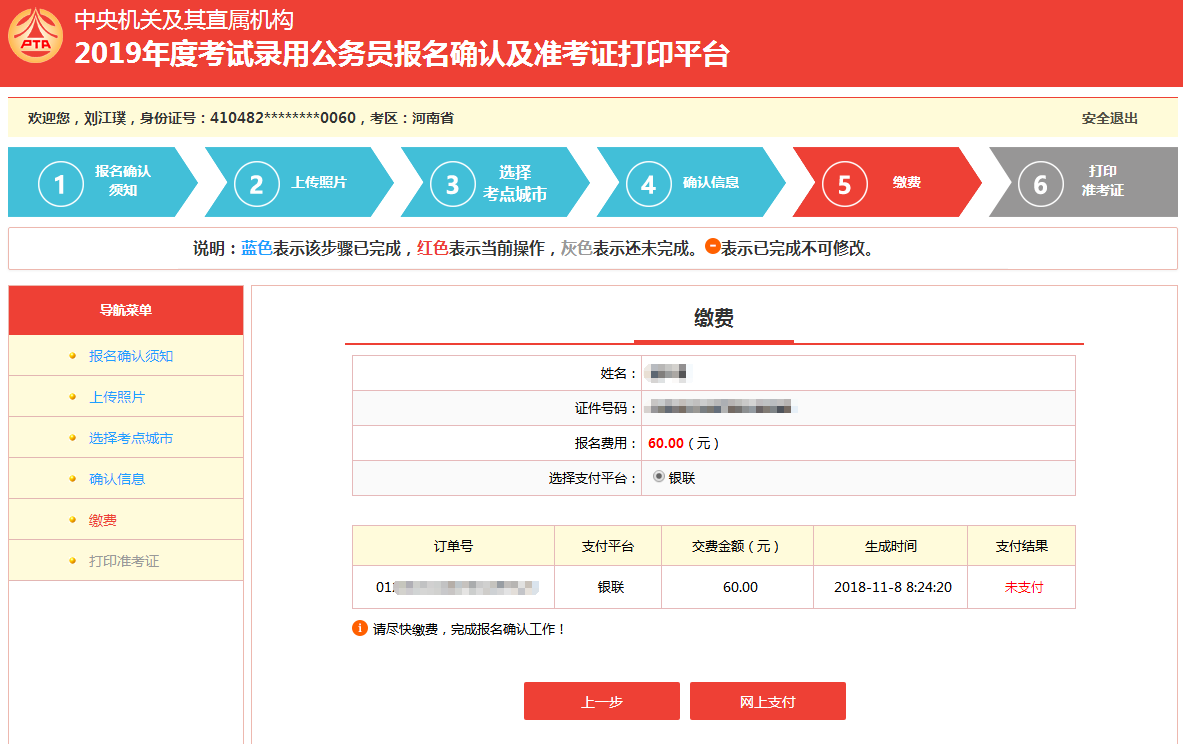This screenshot has height=744, width=1183.
Task: Click step 1 circle 报名确认须知
Action: pyautogui.click(x=60, y=183)
